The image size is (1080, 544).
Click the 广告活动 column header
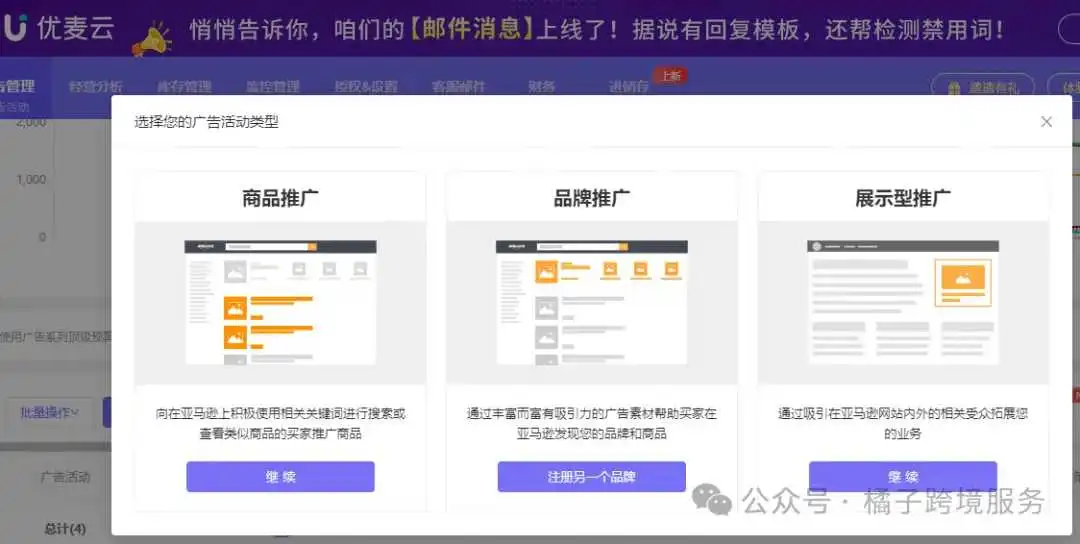tap(65, 477)
